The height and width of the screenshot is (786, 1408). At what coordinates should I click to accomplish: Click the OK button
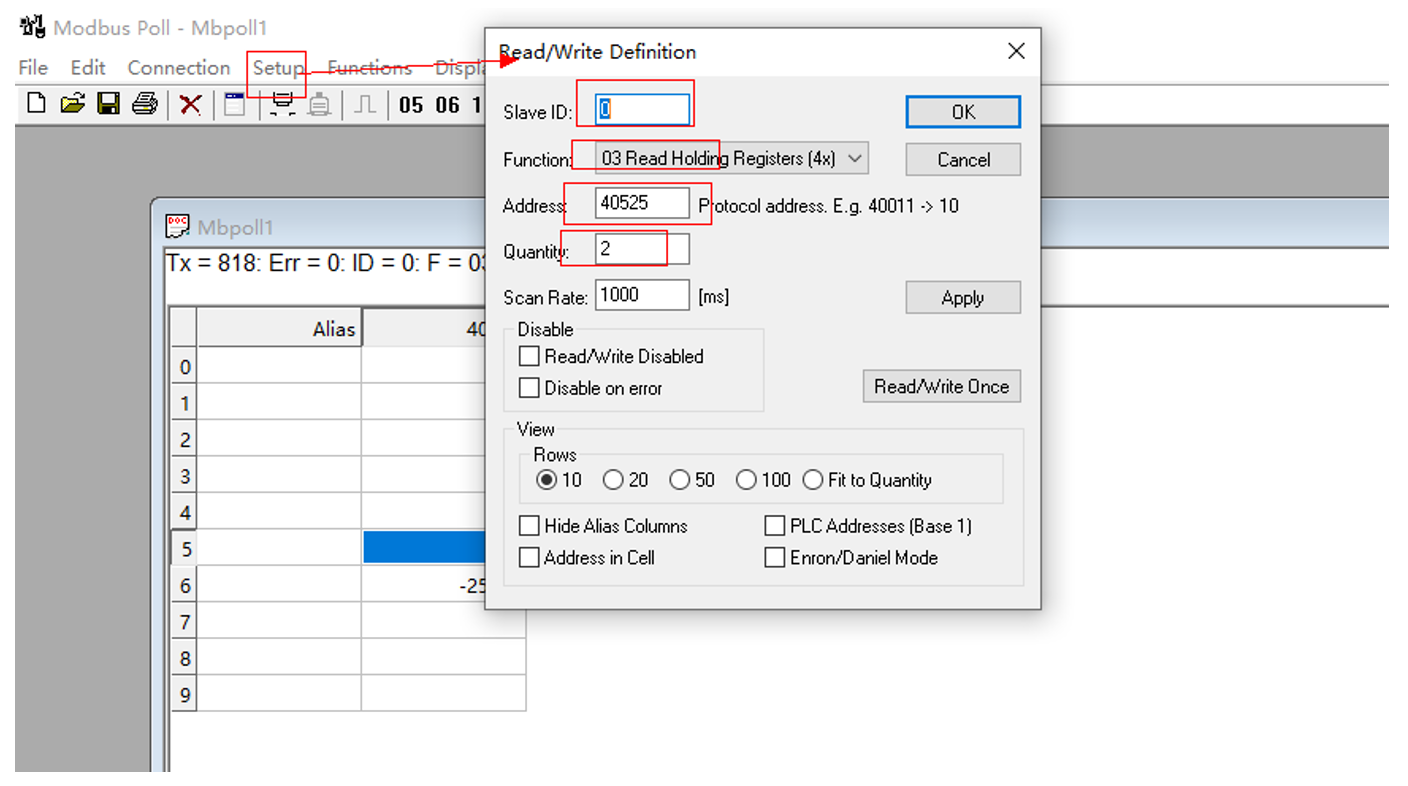coord(963,112)
